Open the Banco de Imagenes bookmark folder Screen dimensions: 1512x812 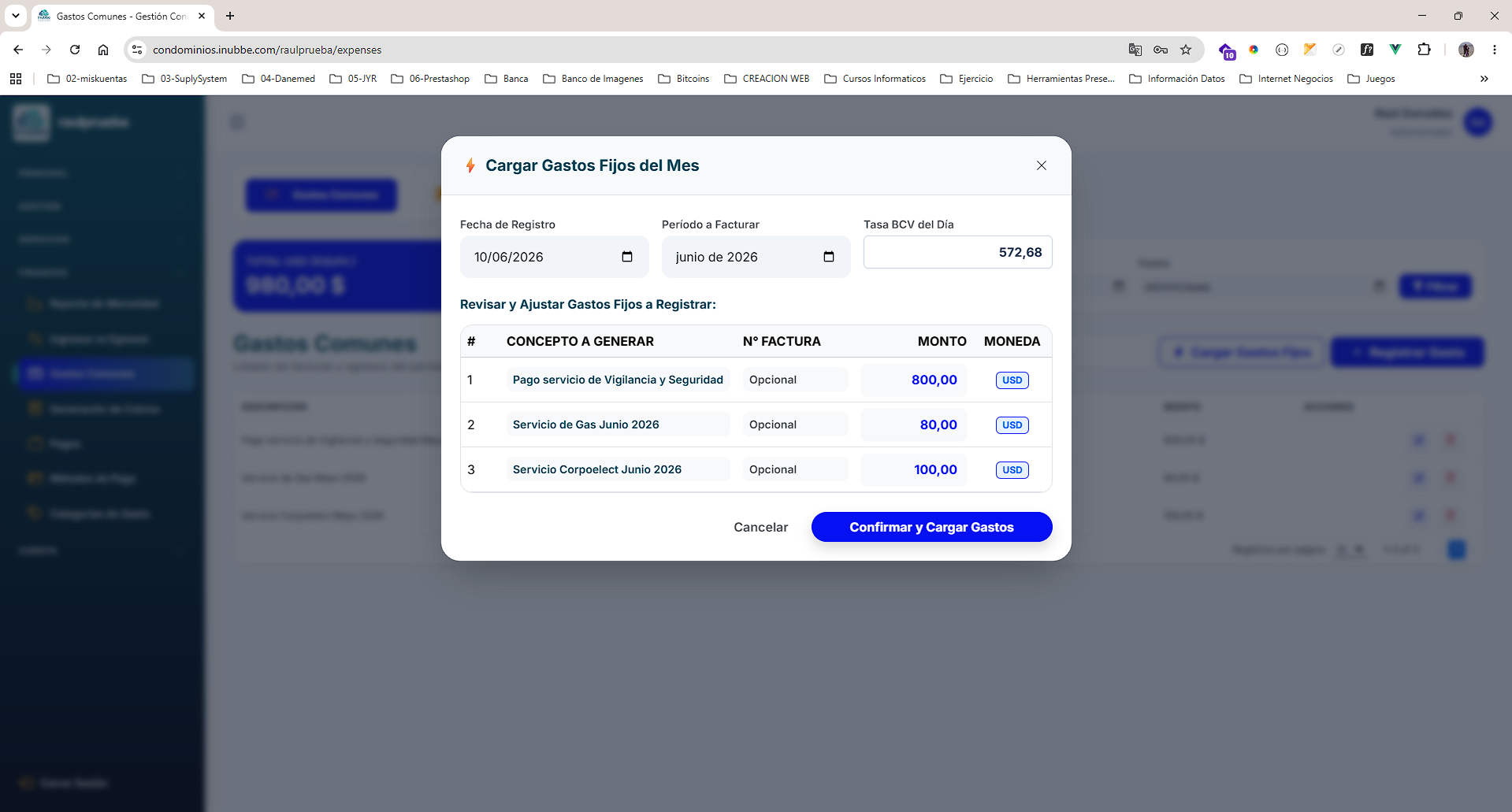593,79
